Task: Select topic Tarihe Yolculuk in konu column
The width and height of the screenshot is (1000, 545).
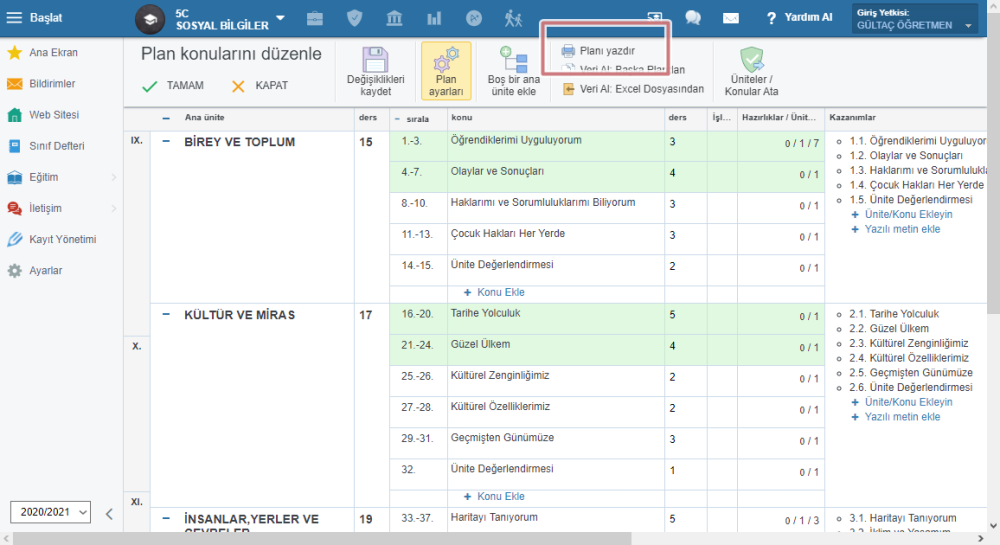Action: click(485, 313)
